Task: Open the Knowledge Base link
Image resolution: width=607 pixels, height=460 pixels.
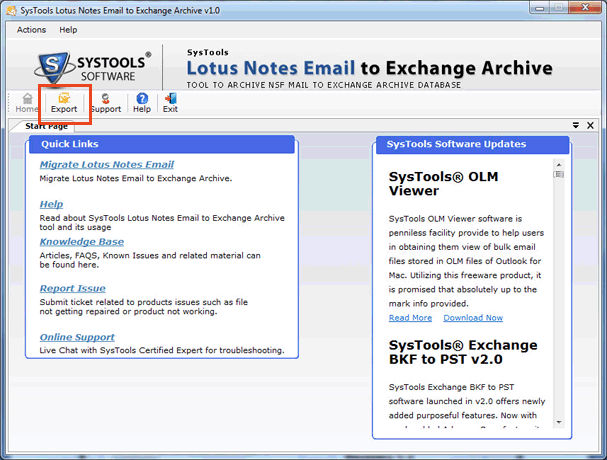Action: 82,242
